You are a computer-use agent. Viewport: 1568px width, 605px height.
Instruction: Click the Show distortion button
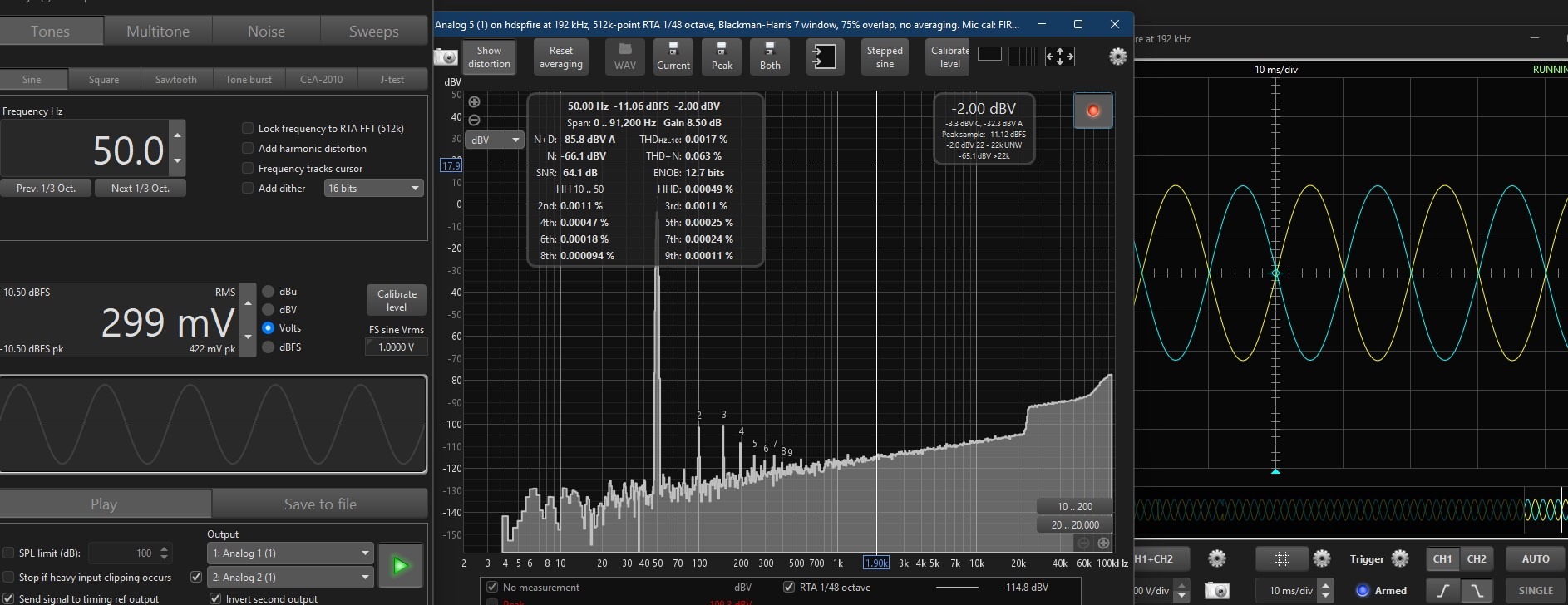pyautogui.click(x=489, y=57)
